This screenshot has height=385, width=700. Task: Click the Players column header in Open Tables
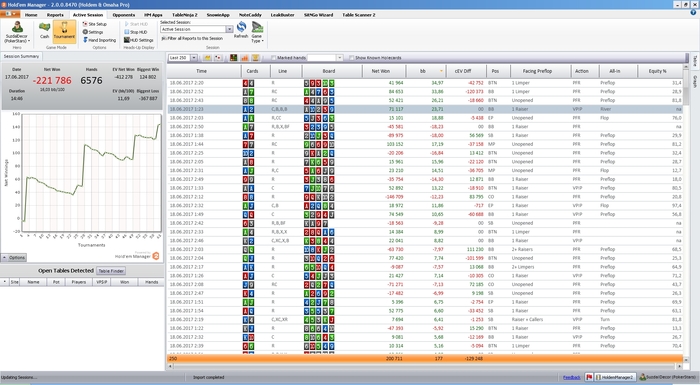(x=79, y=282)
